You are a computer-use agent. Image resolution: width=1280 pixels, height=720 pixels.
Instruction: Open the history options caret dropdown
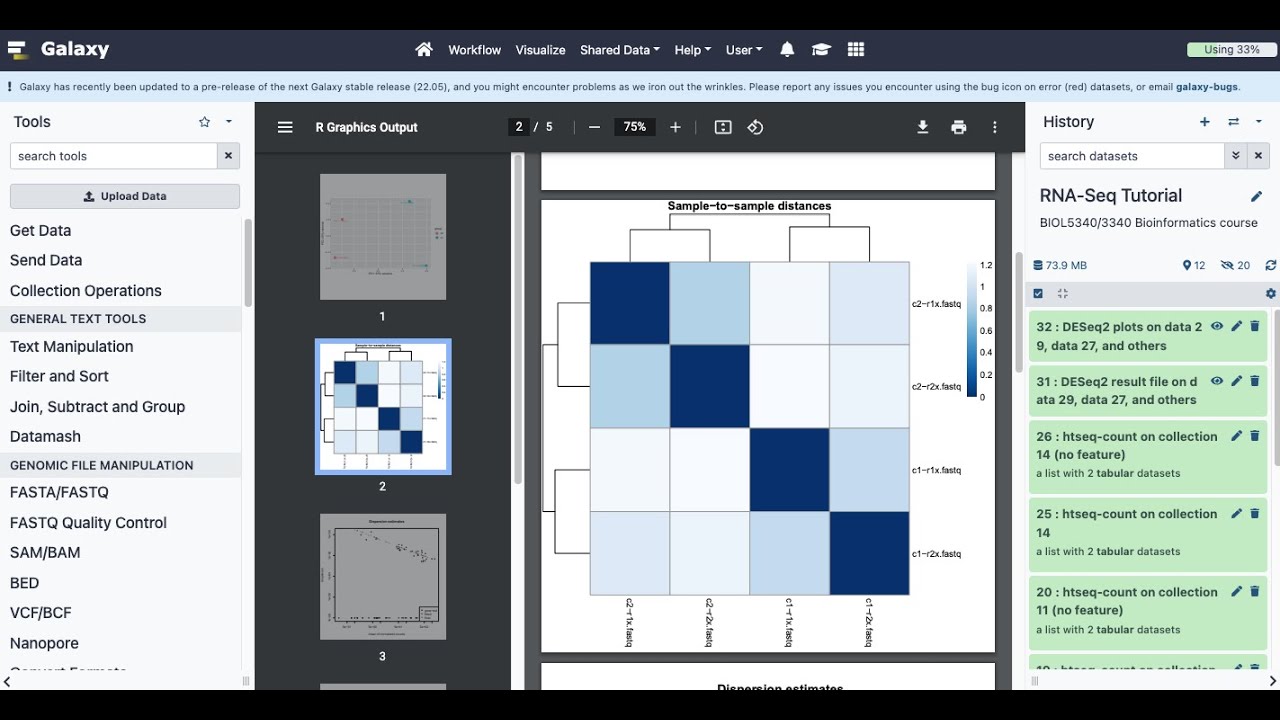[1259, 122]
